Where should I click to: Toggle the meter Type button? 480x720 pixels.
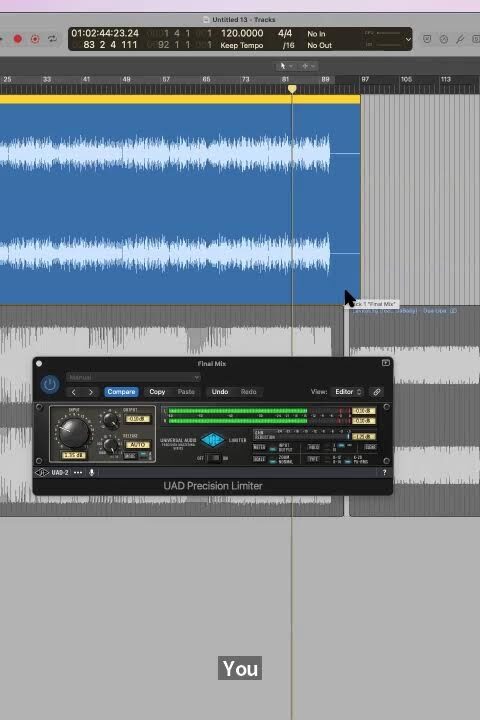(313, 459)
